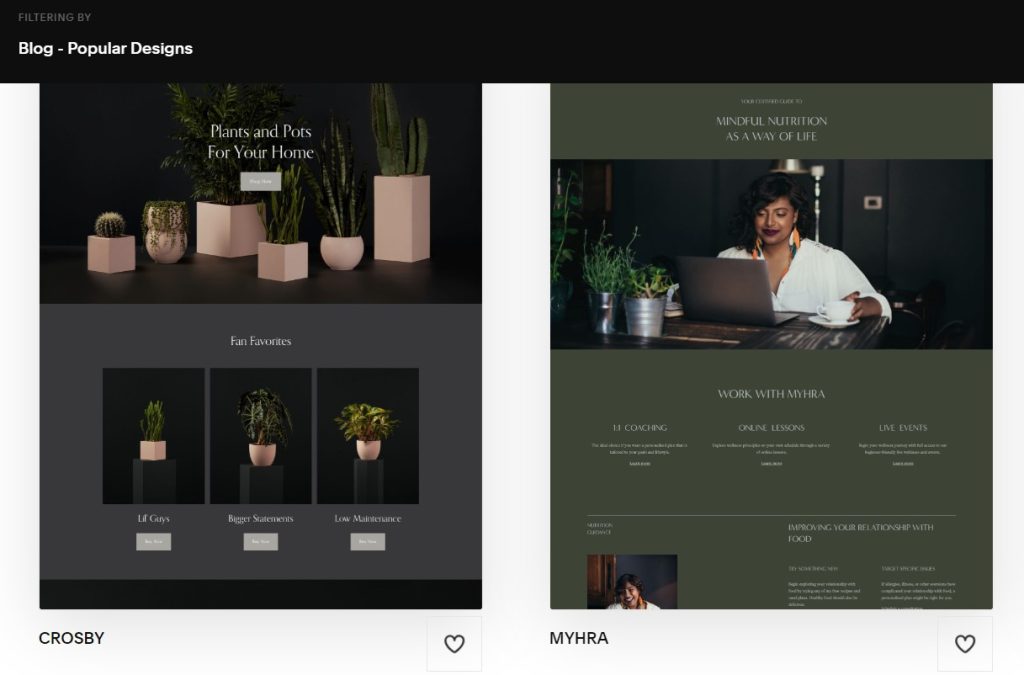The image size is (1024, 675).
Task: Favorite the Myhra template with the heart
Action: (965, 644)
